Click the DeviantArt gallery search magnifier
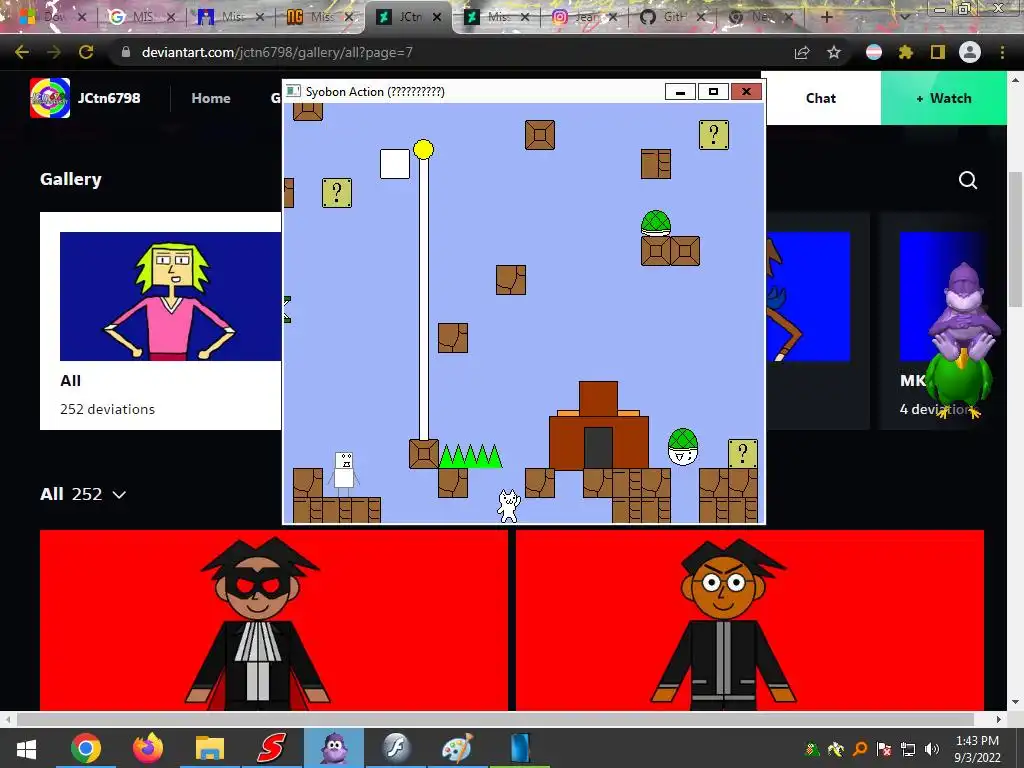The height and width of the screenshot is (768, 1024). coord(968,180)
